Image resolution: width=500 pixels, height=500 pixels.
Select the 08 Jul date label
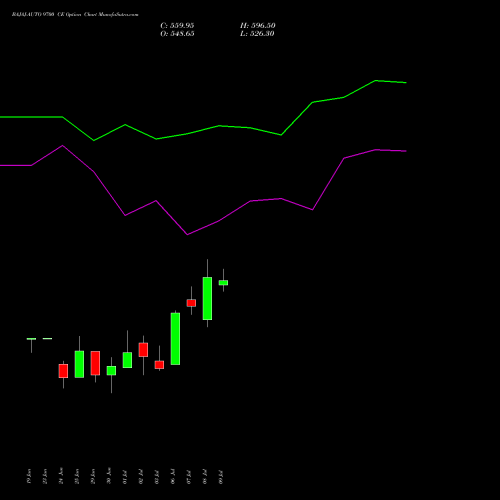(205, 477)
